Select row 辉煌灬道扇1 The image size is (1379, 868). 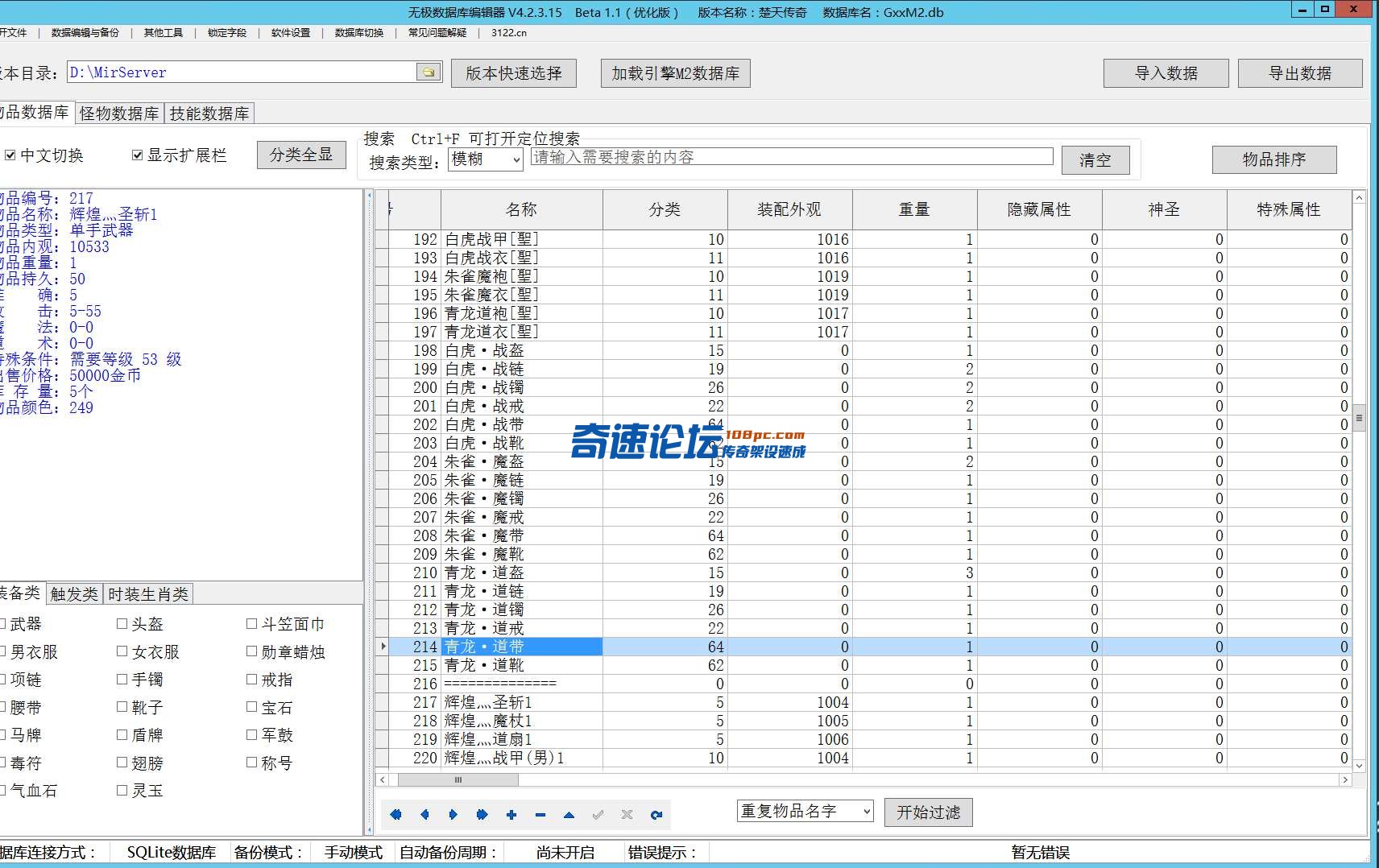coord(863,739)
